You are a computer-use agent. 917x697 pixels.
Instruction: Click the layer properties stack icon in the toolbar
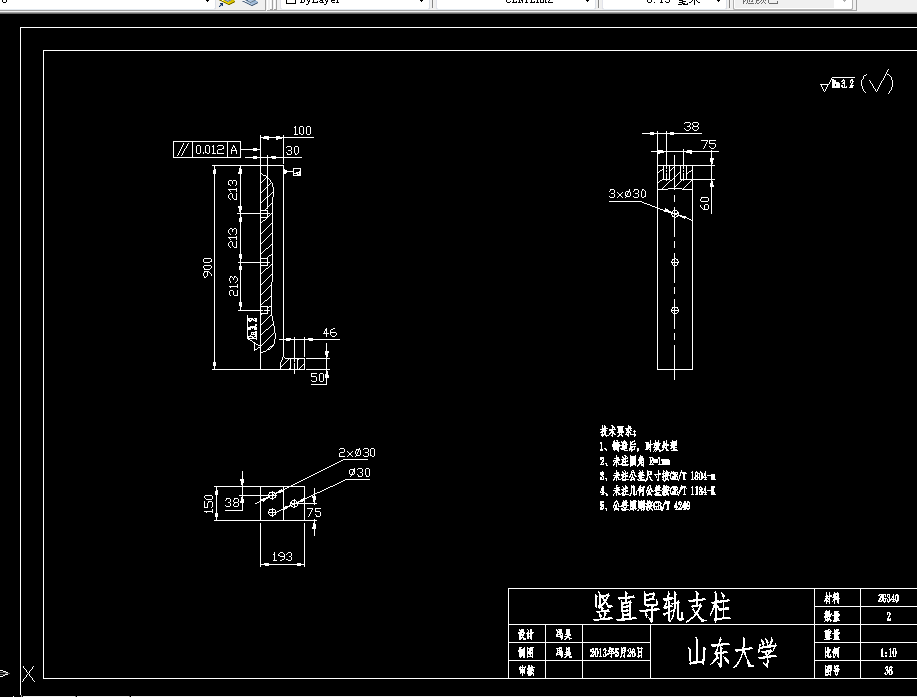point(250,3)
